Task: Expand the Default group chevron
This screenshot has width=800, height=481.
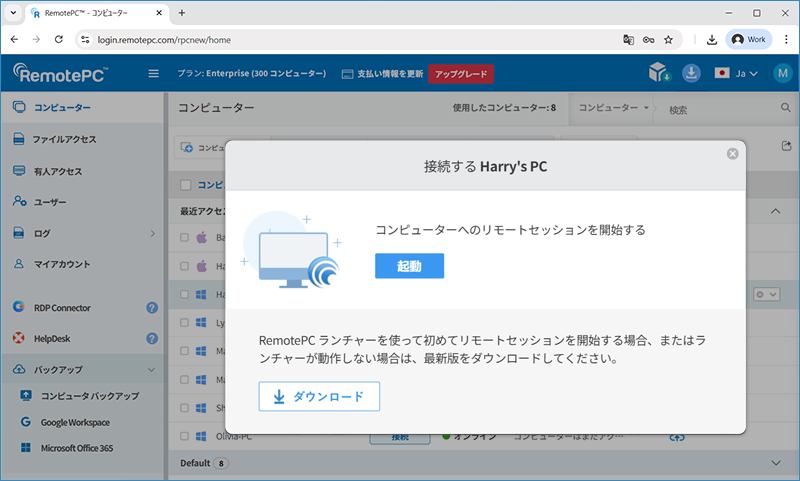Action: coord(776,463)
